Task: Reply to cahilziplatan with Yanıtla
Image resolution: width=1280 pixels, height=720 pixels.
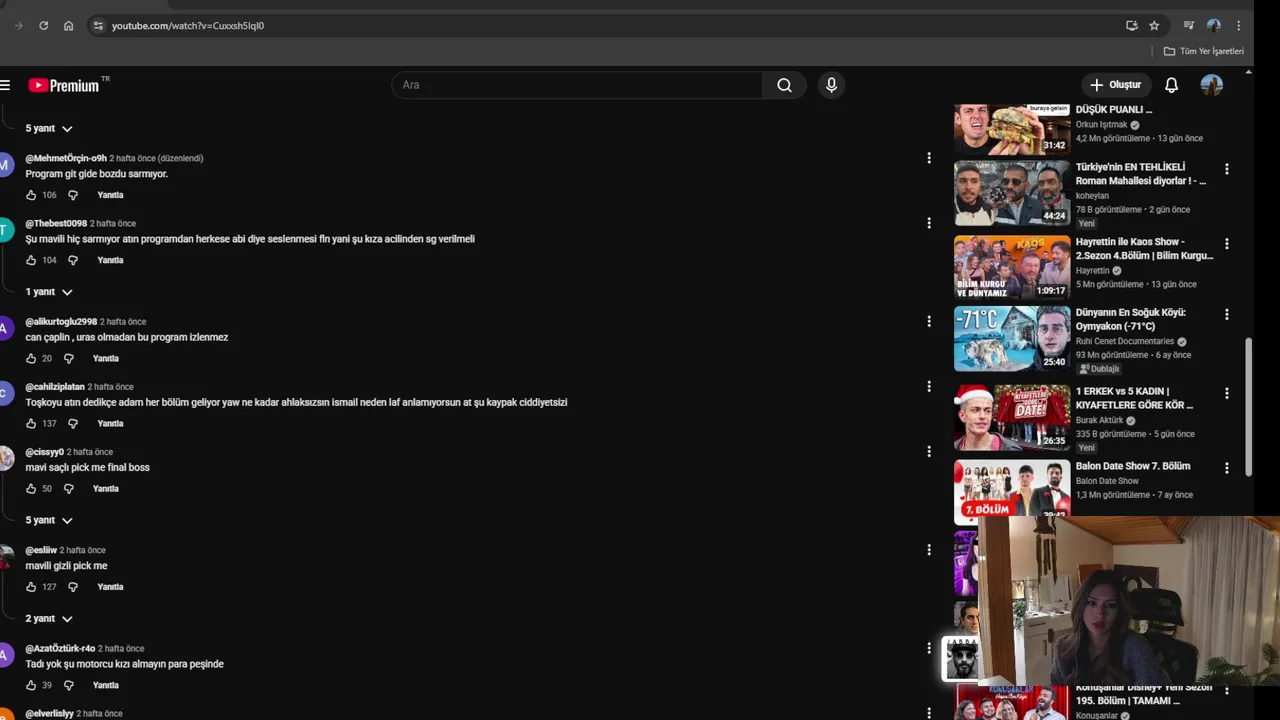Action: (110, 423)
